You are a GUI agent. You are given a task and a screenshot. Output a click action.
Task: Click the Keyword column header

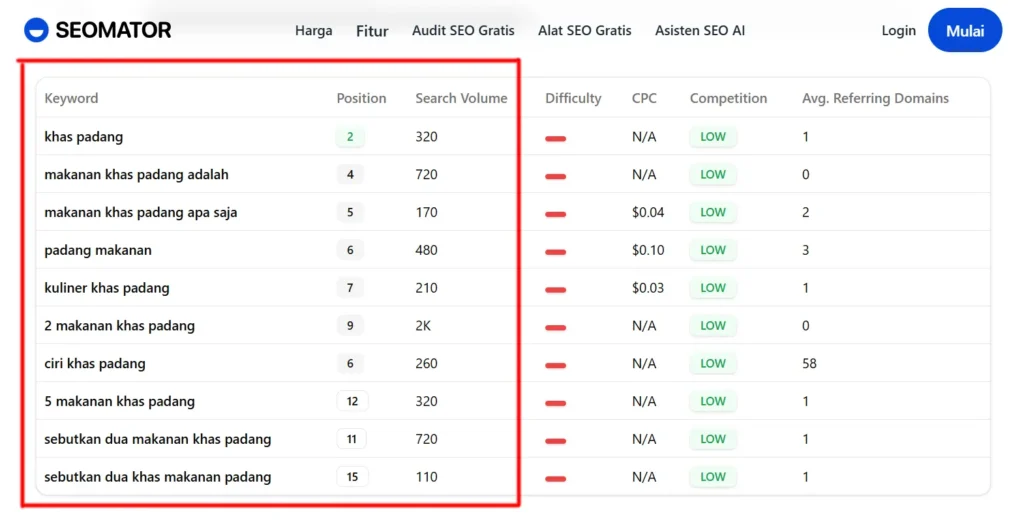(x=71, y=98)
